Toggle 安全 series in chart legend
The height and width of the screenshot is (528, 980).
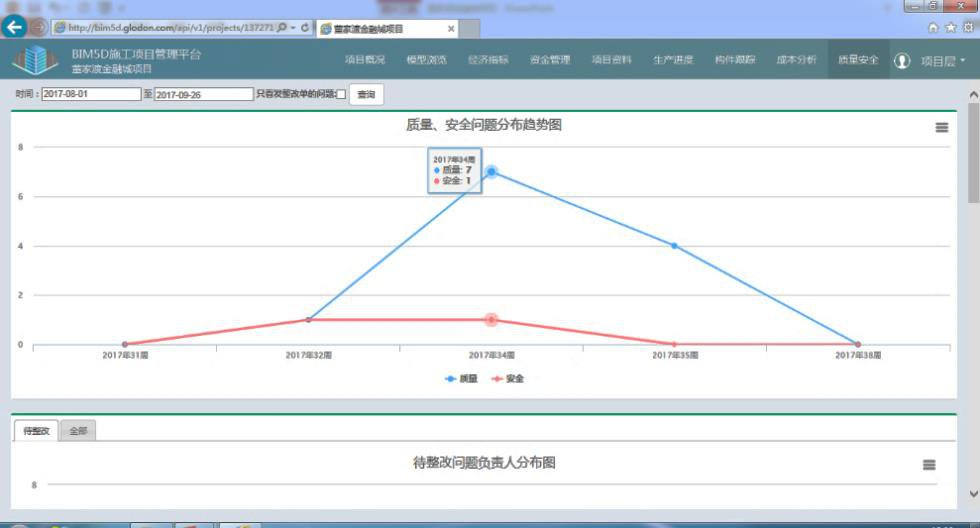[x=508, y=379]
